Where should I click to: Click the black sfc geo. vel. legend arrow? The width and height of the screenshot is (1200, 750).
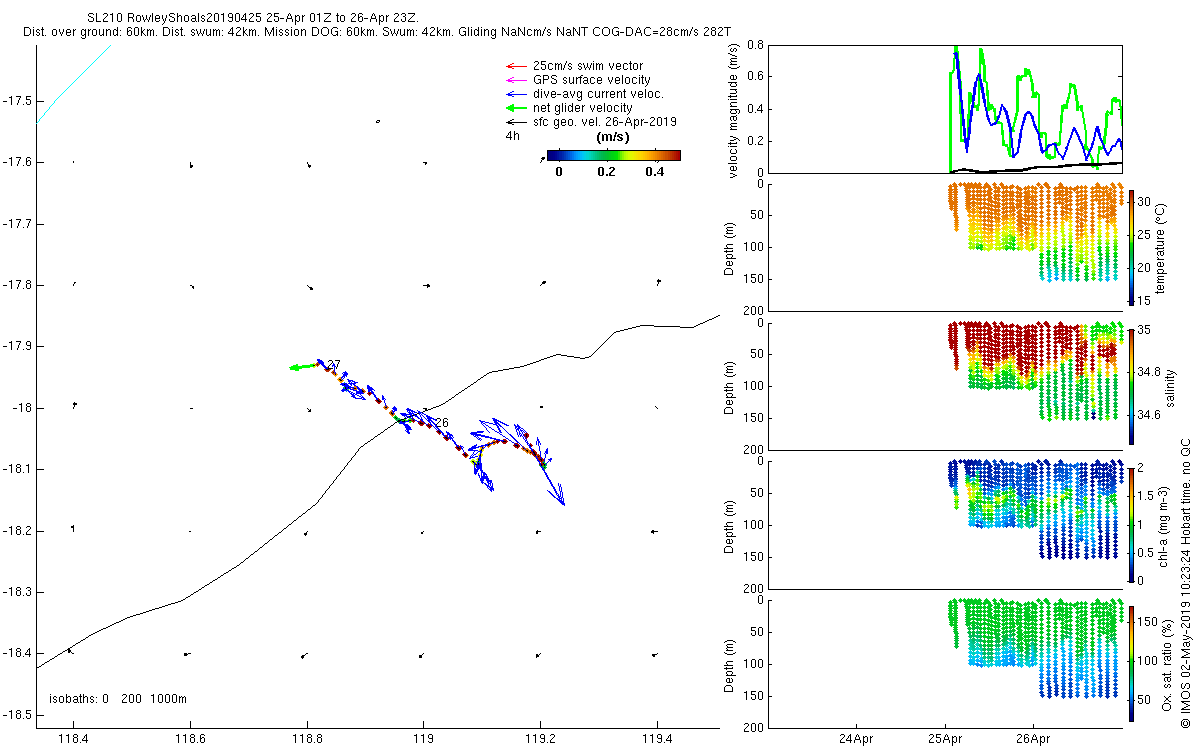click(516, 121)
